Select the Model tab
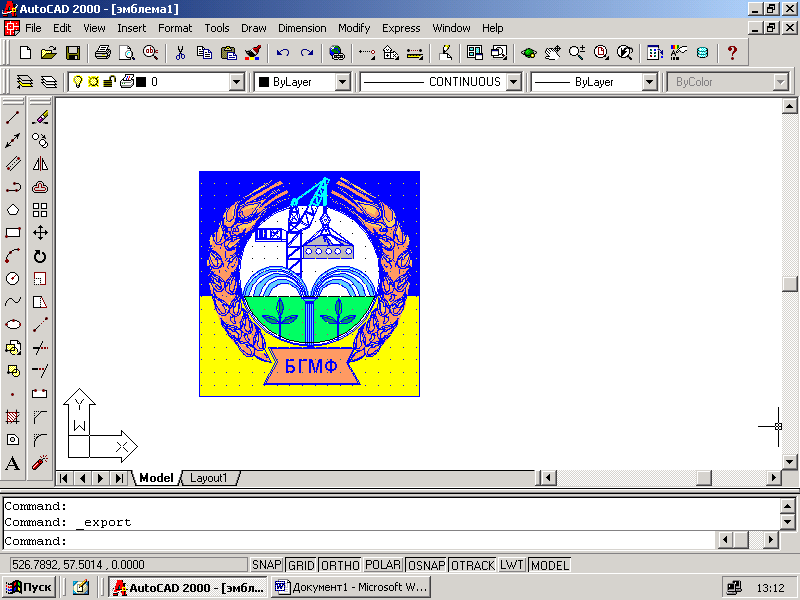 pyautogui.click(x=156, y=478)
